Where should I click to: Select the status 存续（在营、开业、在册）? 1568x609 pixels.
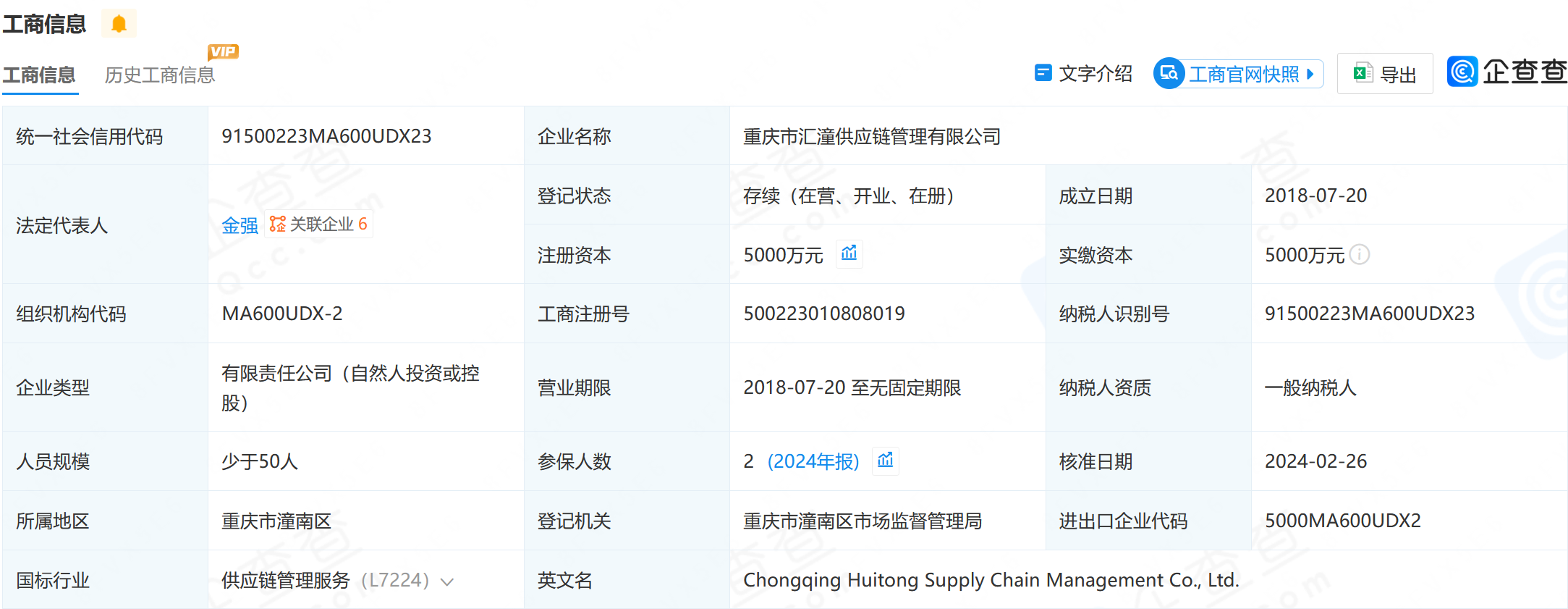[849, 196]
